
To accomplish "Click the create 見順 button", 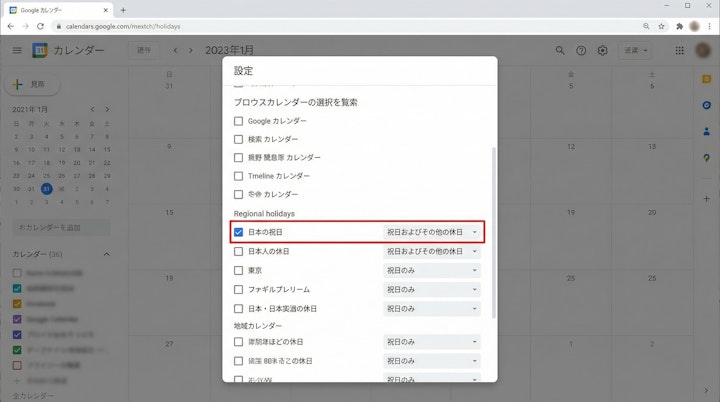I will tap(32, 84).
